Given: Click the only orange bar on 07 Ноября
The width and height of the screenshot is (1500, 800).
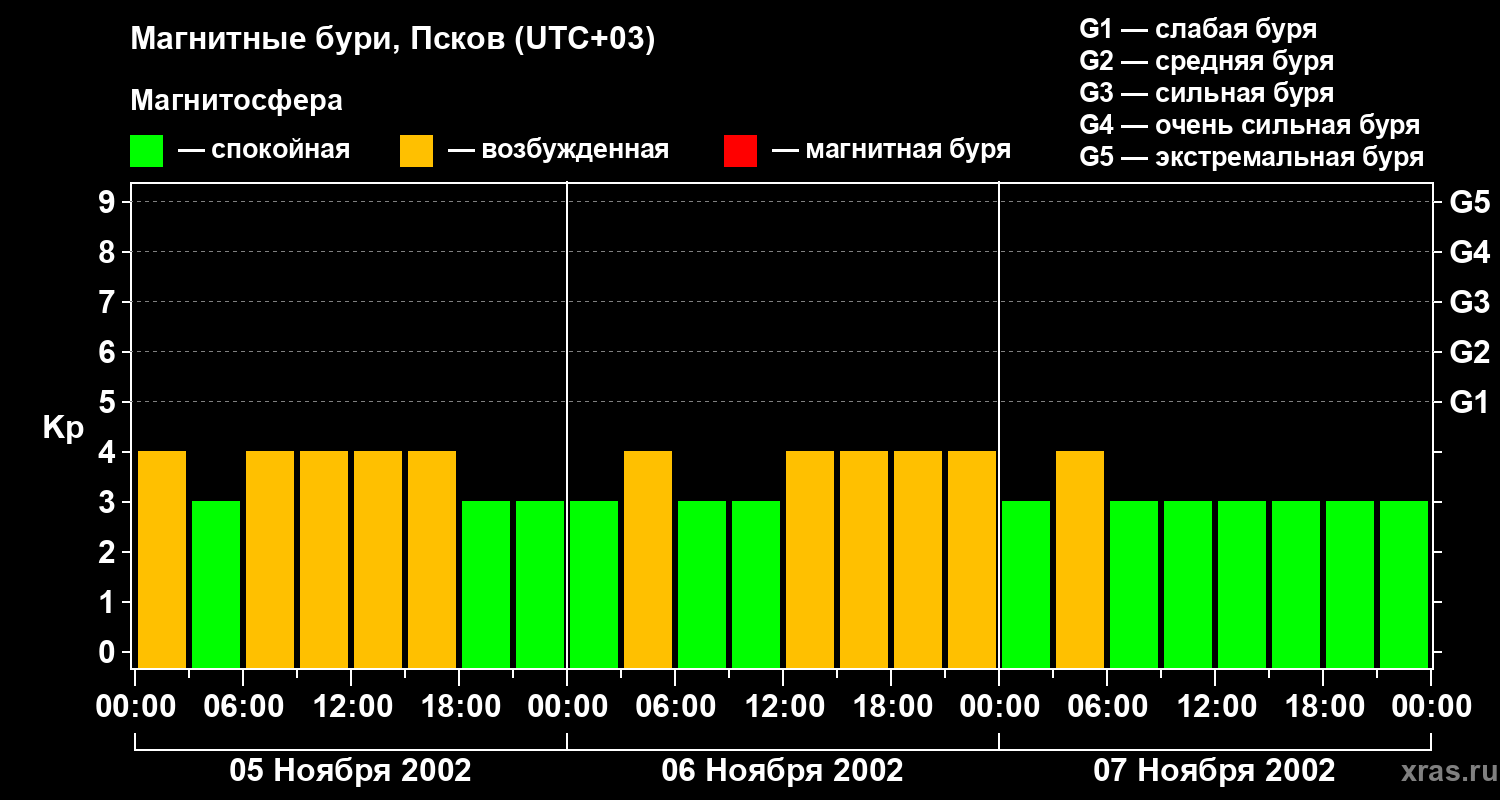Looking at the screenshot, I should coord(1080,560).
